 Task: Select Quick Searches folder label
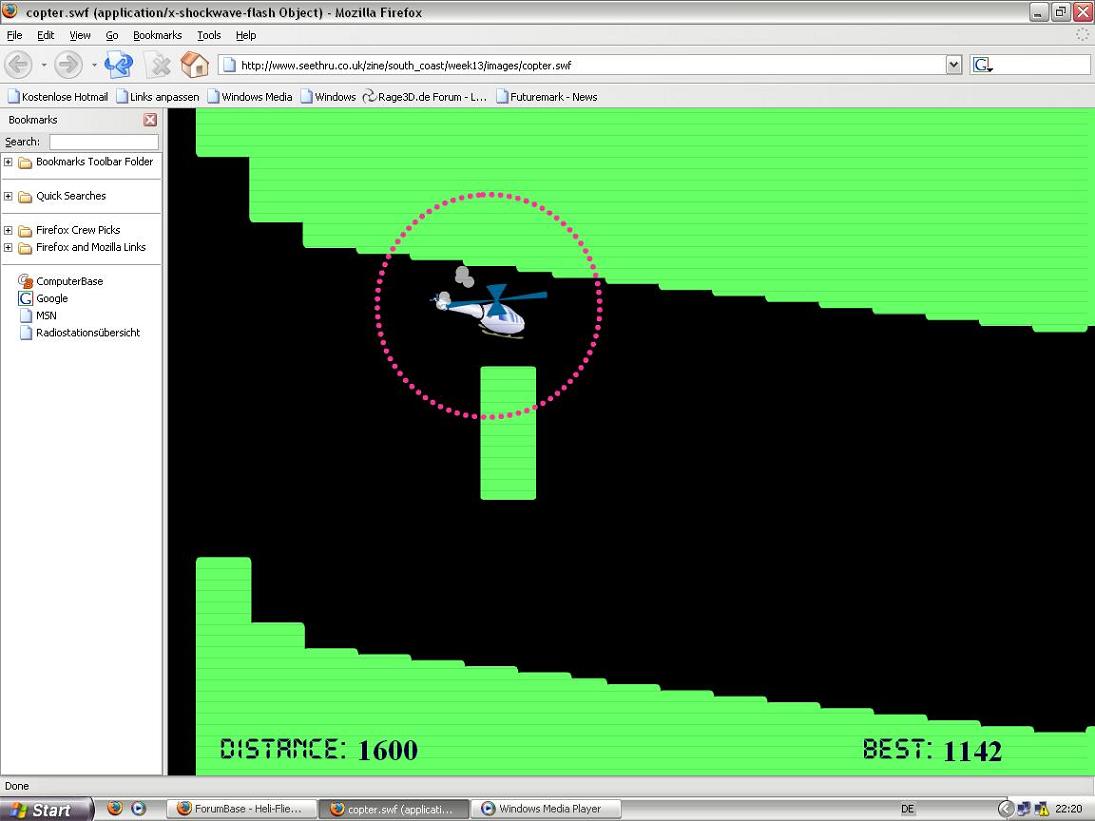click(x=71, y=196)
